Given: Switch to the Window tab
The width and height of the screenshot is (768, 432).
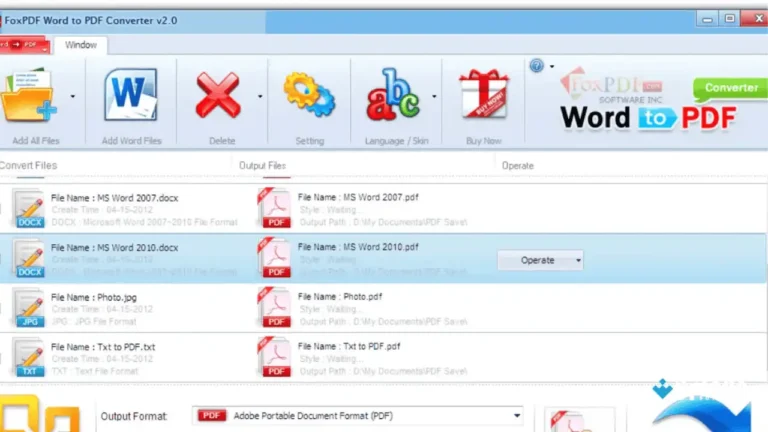Looking at the screenshot, I should pyautogui.click(x=81, y=45).
